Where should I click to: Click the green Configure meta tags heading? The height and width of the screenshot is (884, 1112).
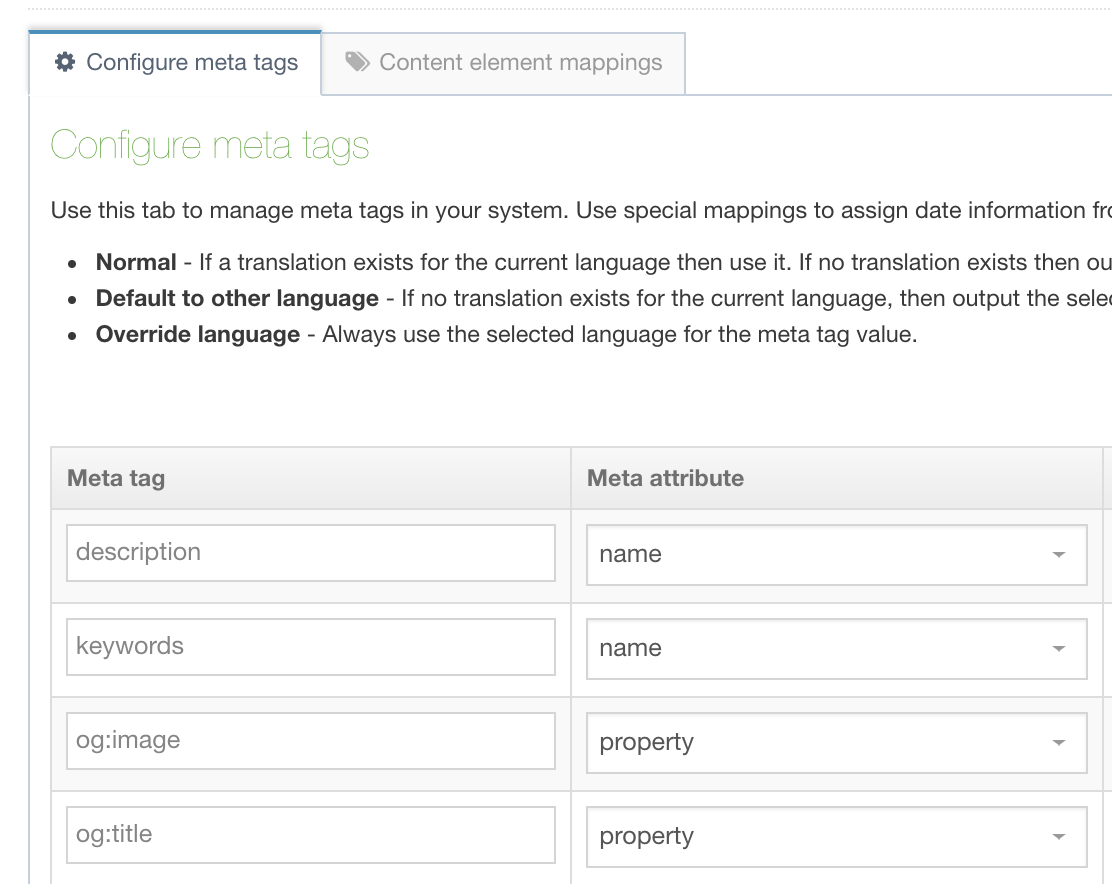[x=210, y=146]
